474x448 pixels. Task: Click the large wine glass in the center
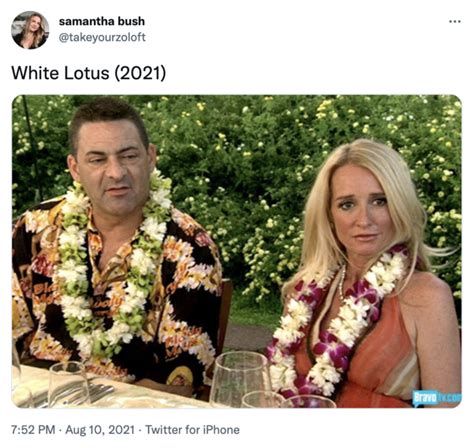coord(239,377)
